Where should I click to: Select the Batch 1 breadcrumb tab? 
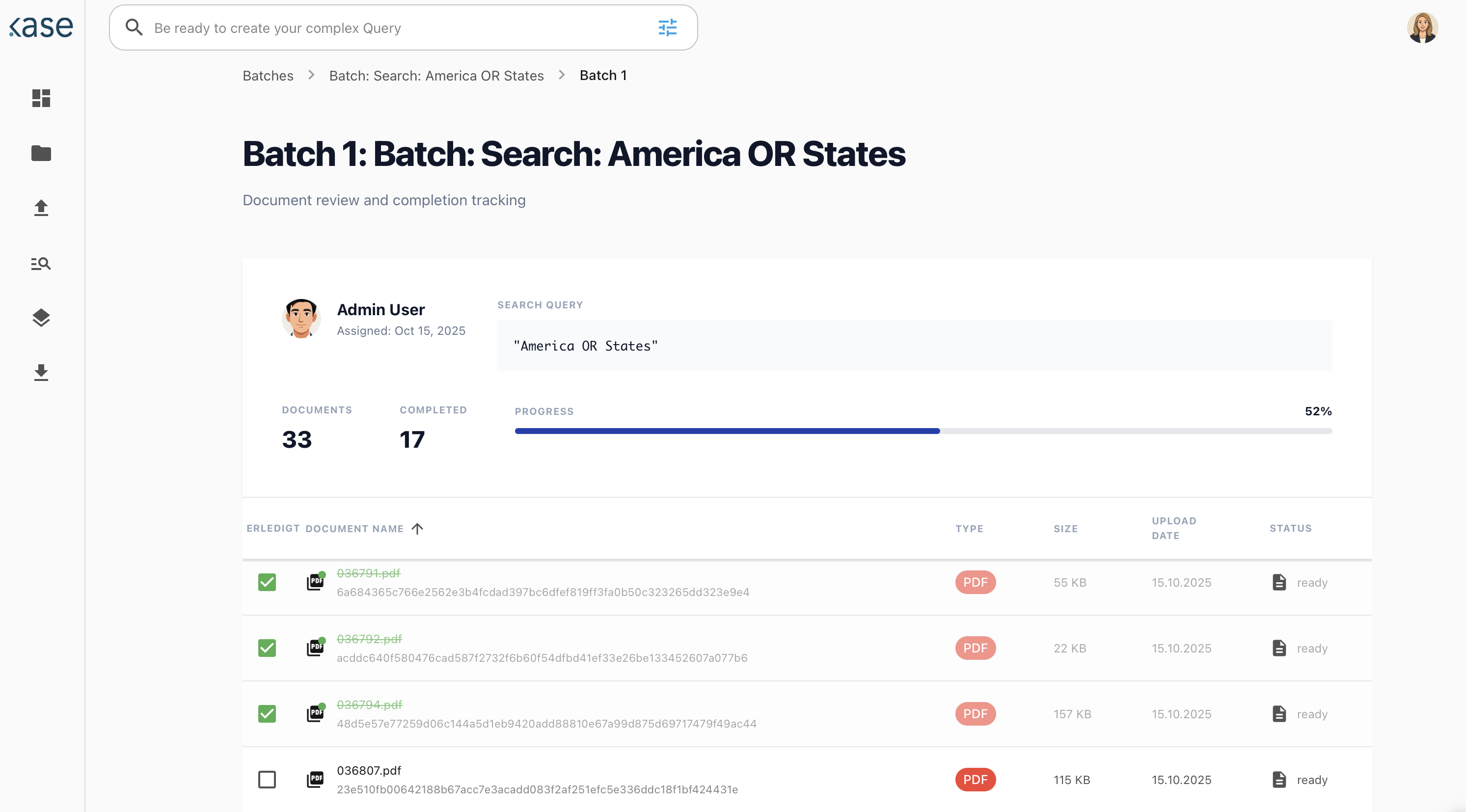(603, 75)
